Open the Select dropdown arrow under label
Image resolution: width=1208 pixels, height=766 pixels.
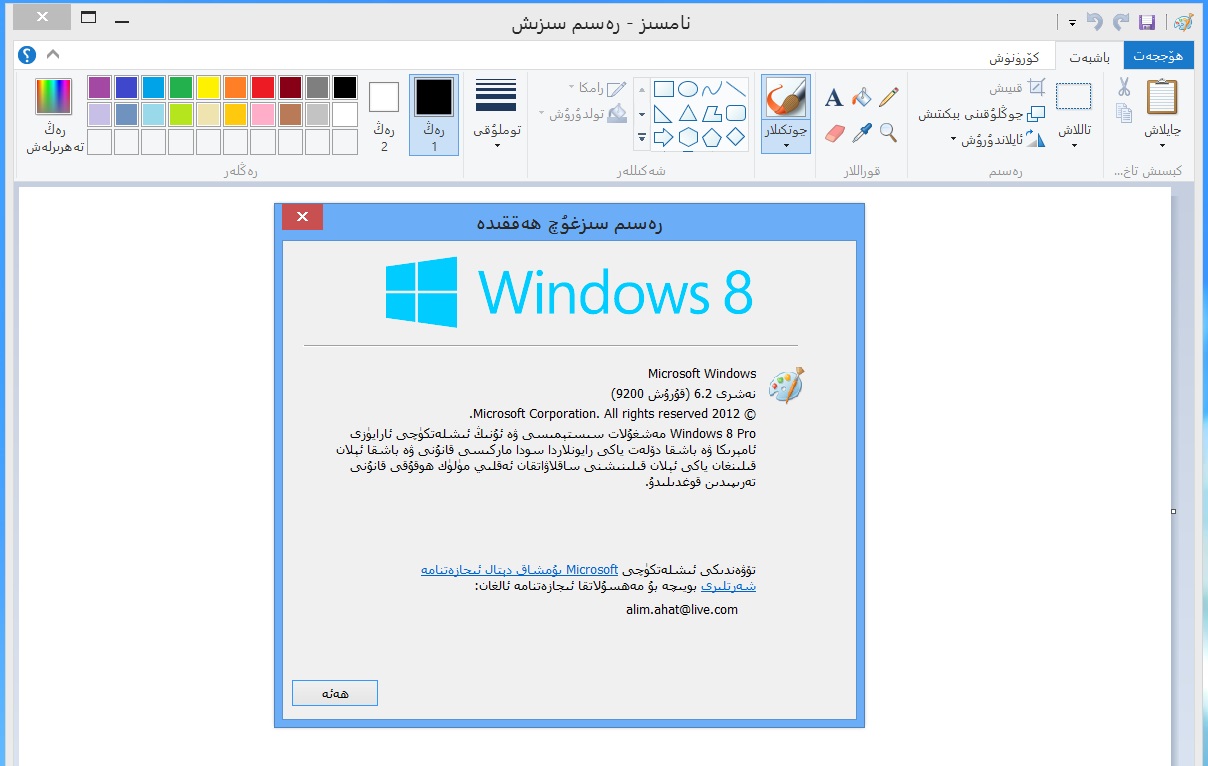1074,146
